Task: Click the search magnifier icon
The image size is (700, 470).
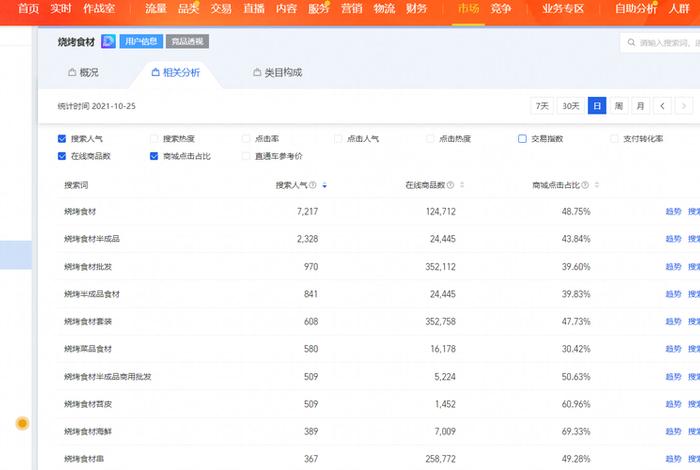Action: click(630, 43)
